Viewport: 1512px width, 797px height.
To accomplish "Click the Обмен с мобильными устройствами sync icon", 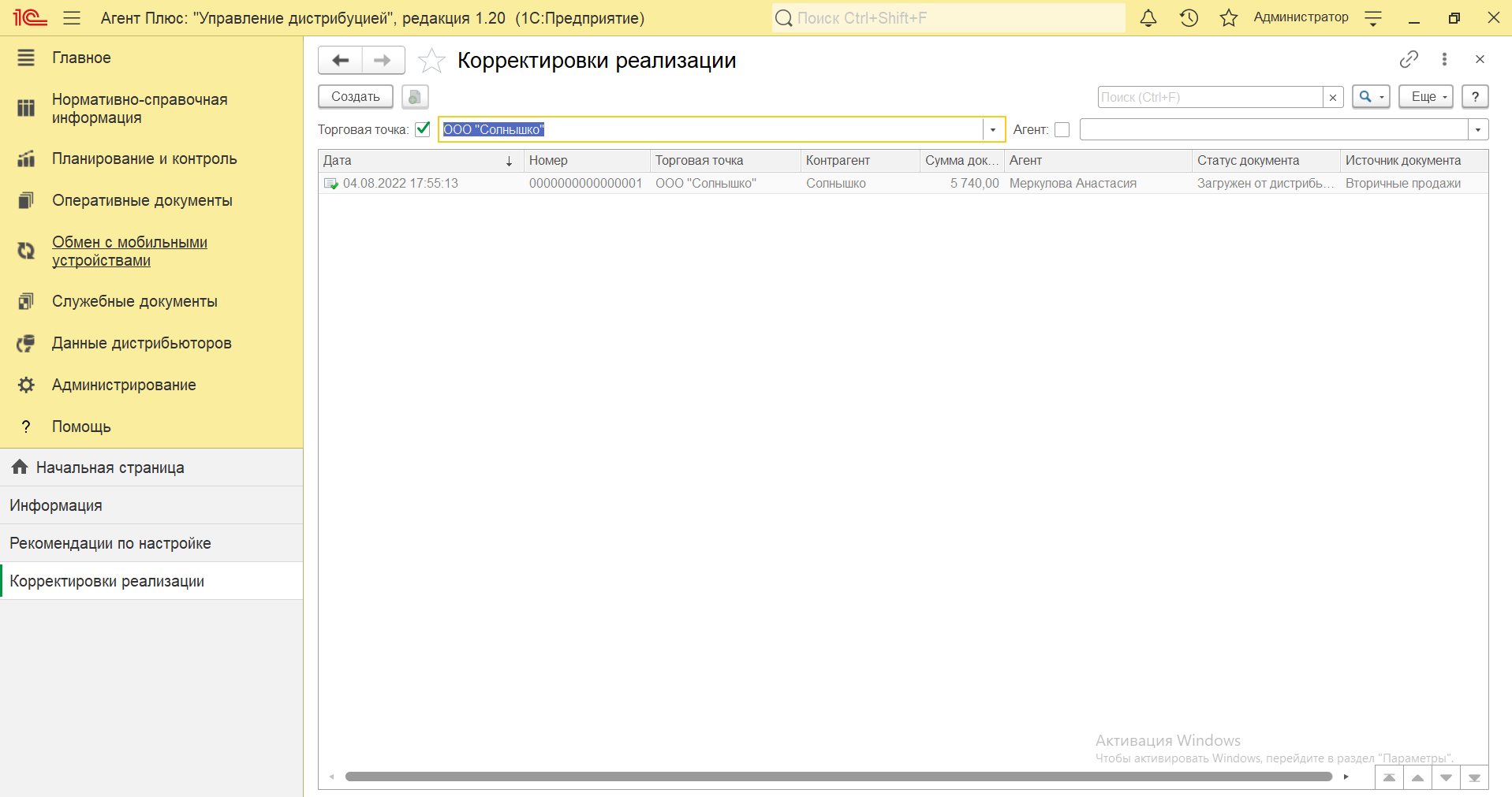I will (26, 251).
